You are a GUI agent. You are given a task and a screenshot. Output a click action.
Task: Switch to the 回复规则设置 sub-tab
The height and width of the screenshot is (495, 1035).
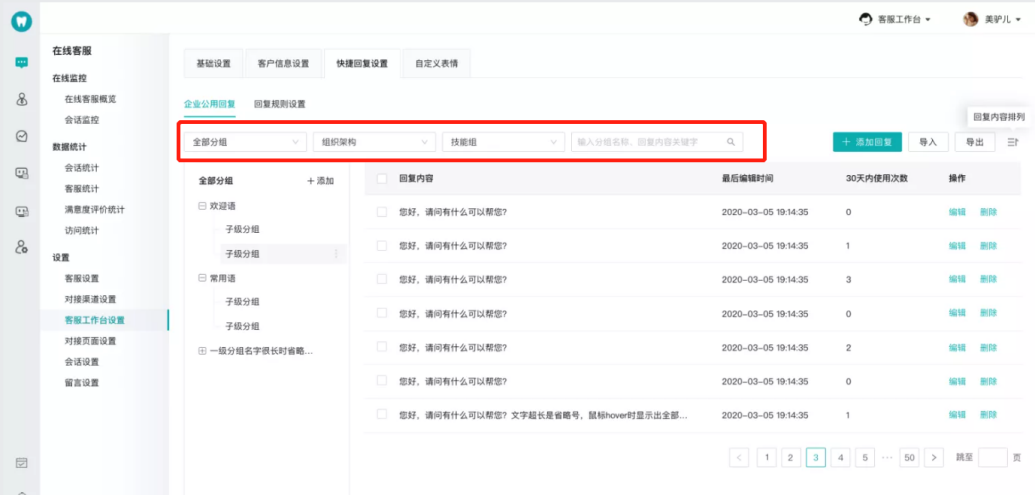click(279, 104)
